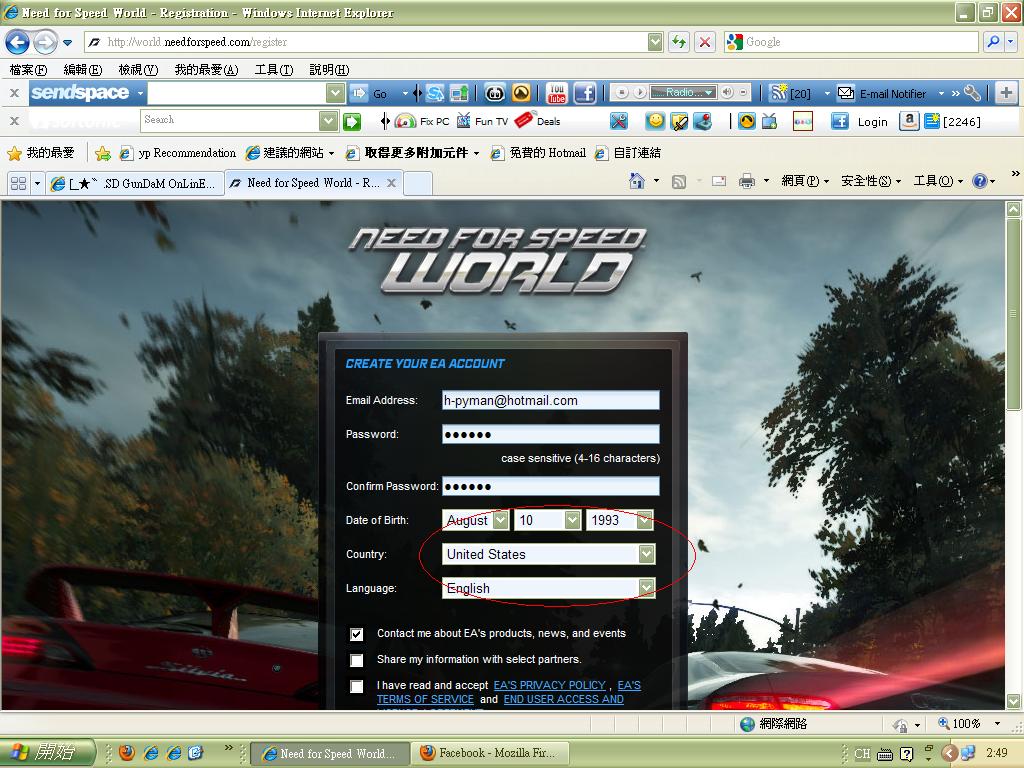This screenshot has width=1024, height=768.
Task: Switch to SD GunDaM OnLinE tab
Action: pos(134,184)
